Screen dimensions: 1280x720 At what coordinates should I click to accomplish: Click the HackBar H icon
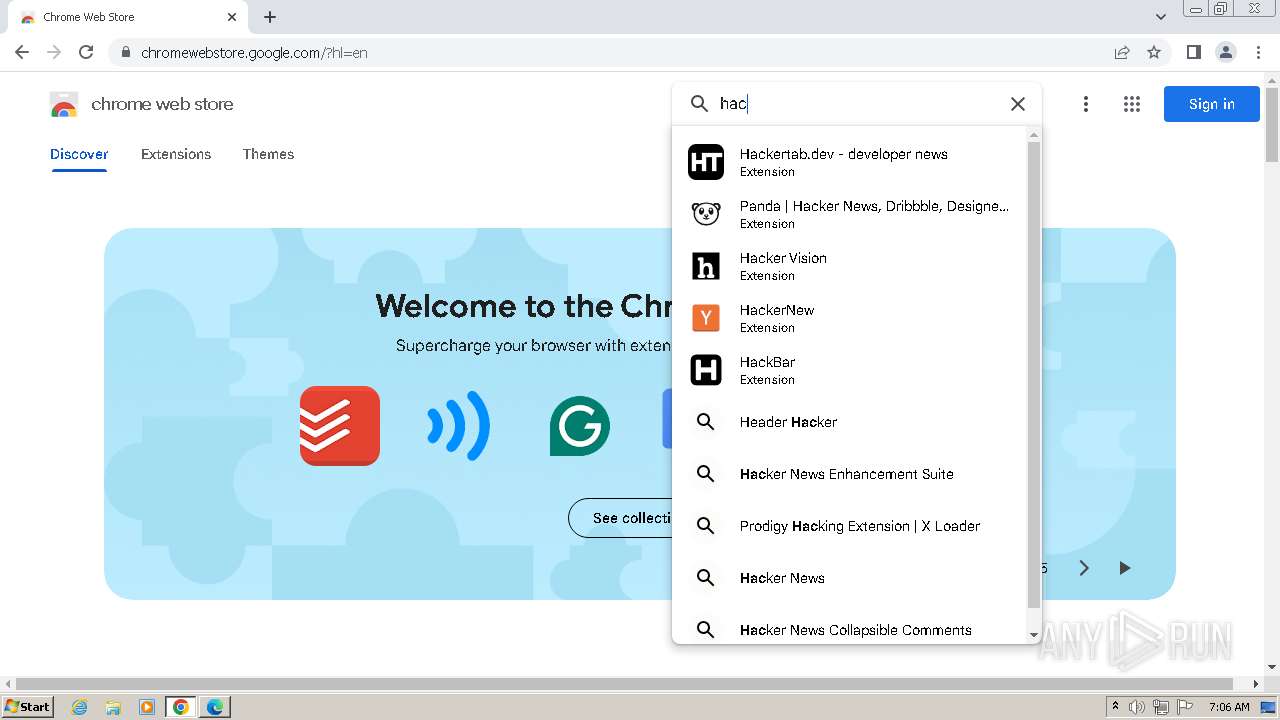(x=706, y=370)
